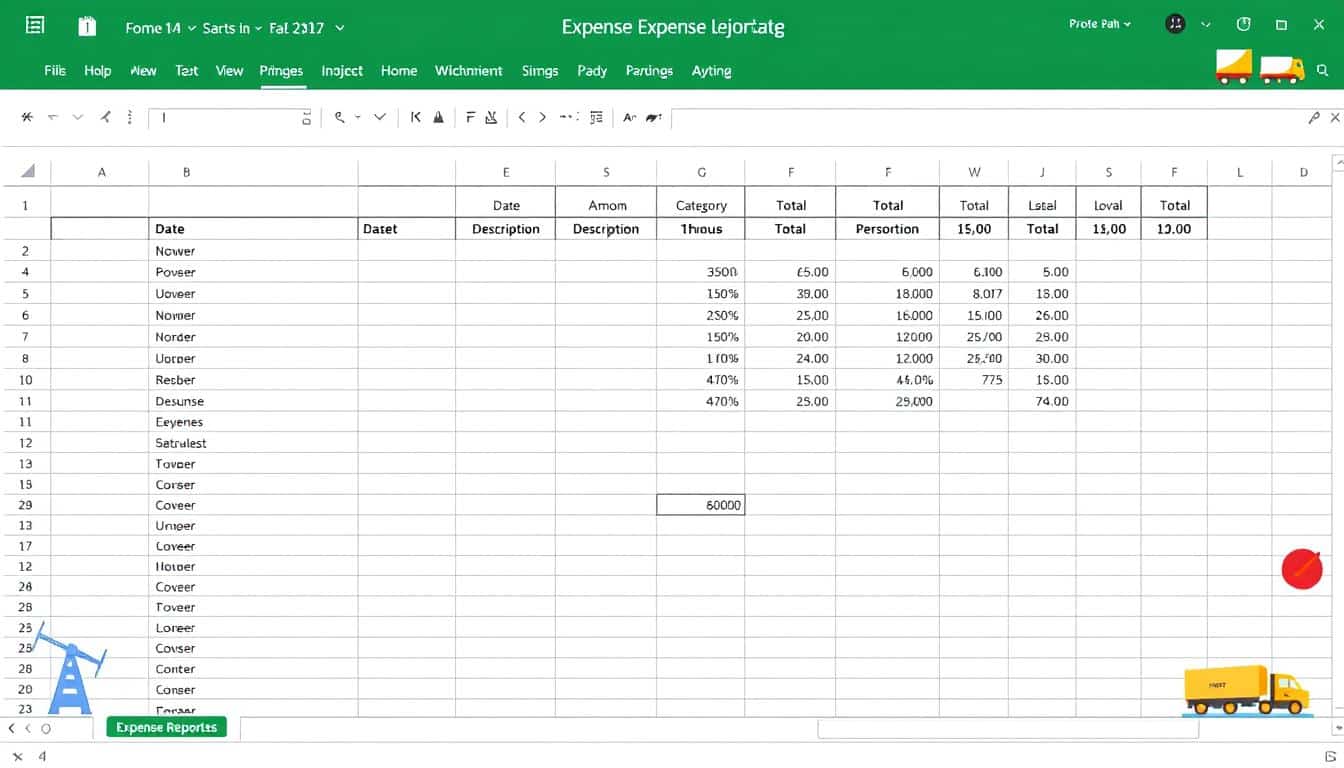This screenshot has height=768, width=1344.
Task: Click the smiley face account icon
Action: pos(1176,25)
